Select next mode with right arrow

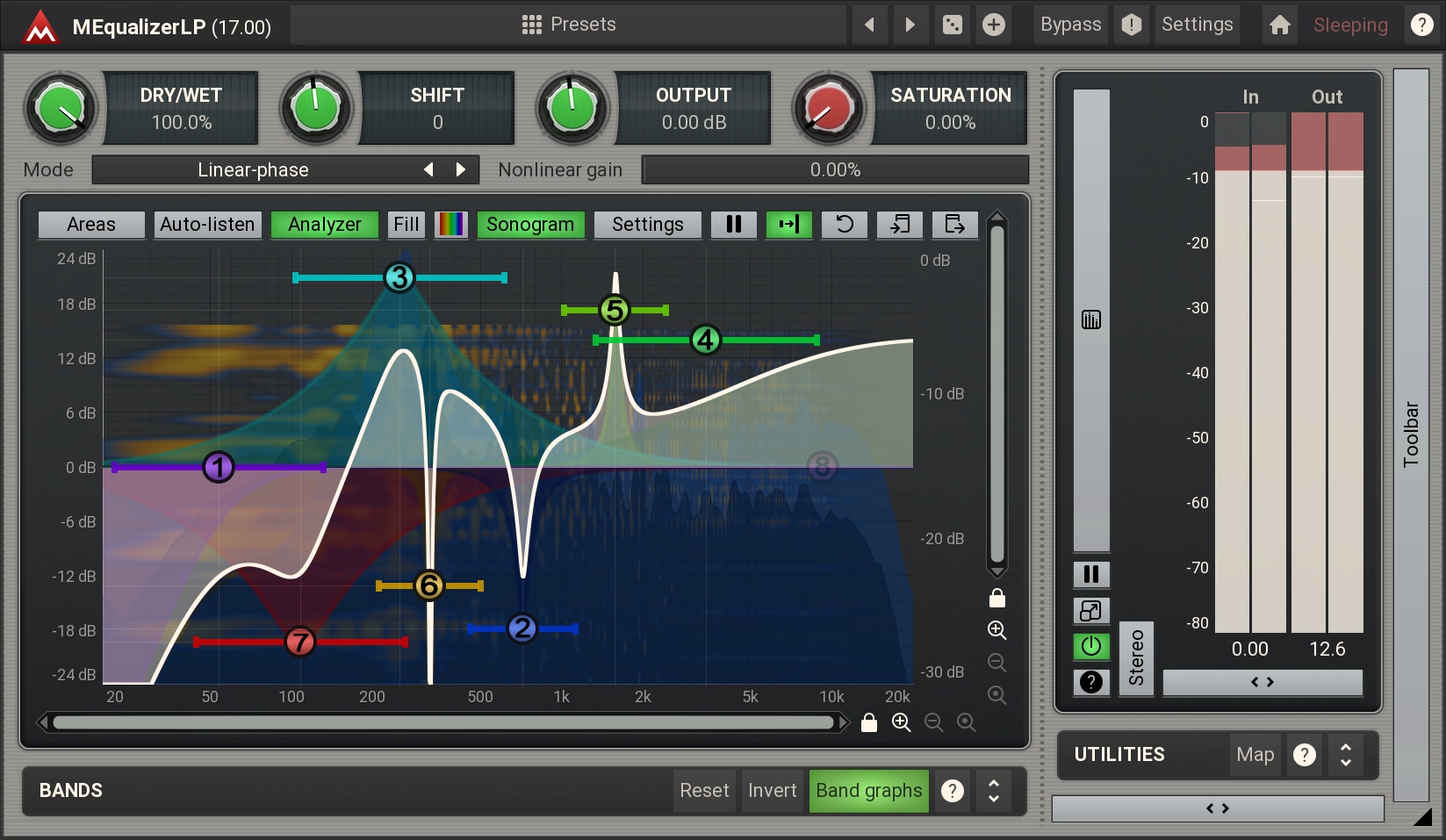tap(461, 169)
